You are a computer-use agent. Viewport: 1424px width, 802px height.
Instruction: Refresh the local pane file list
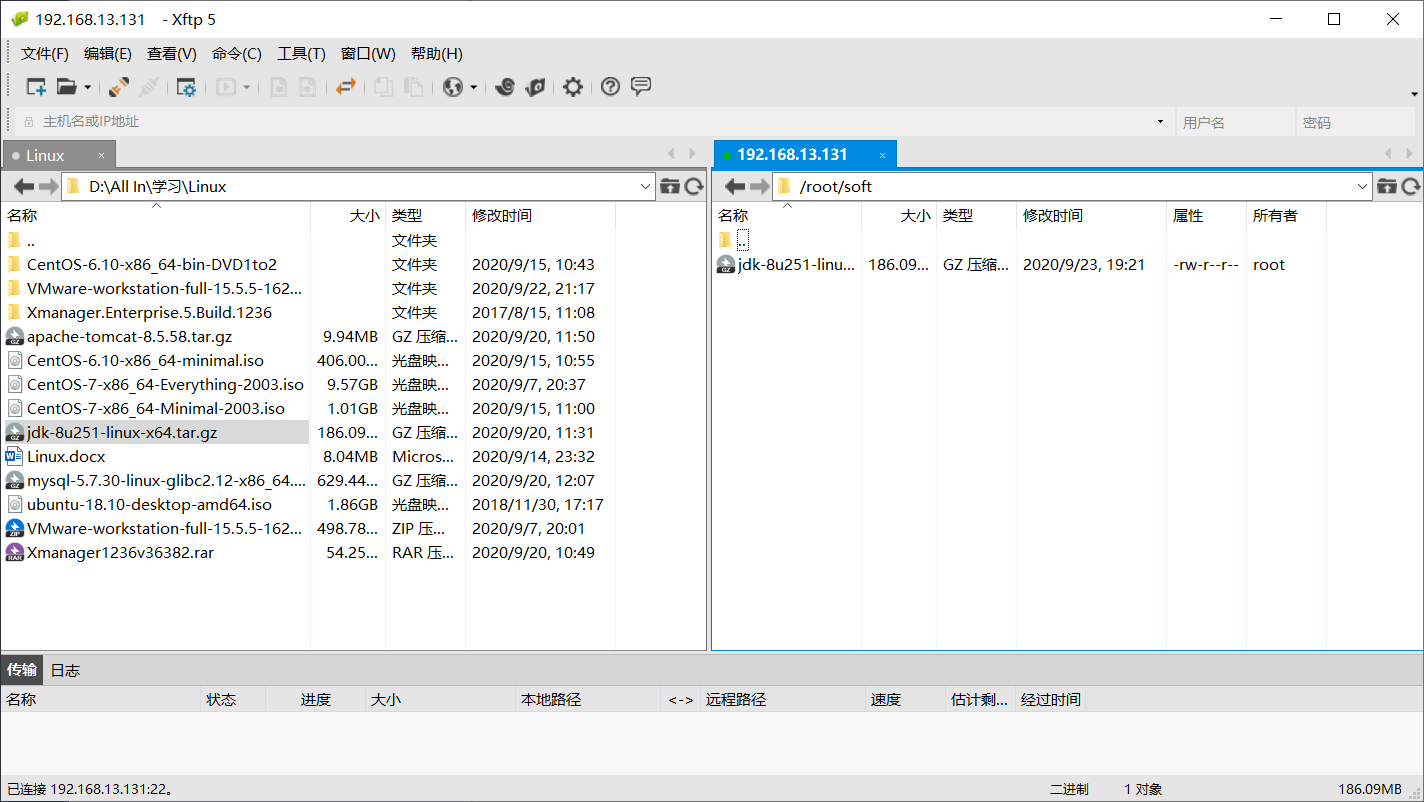tap(694, 186)
